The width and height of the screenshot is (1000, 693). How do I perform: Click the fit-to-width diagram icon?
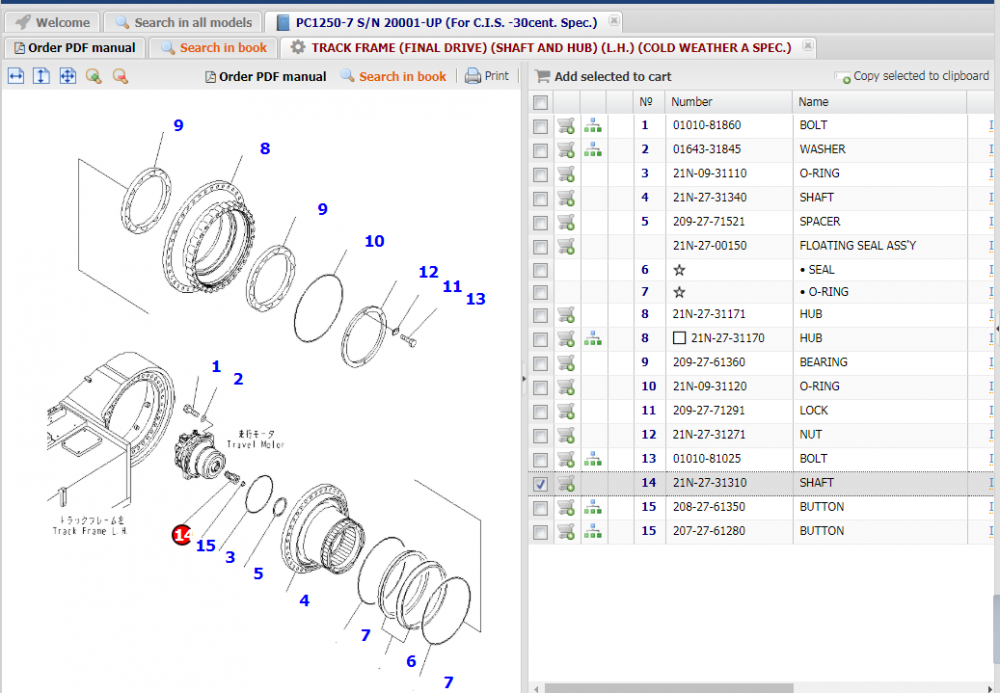click(16, 76)
